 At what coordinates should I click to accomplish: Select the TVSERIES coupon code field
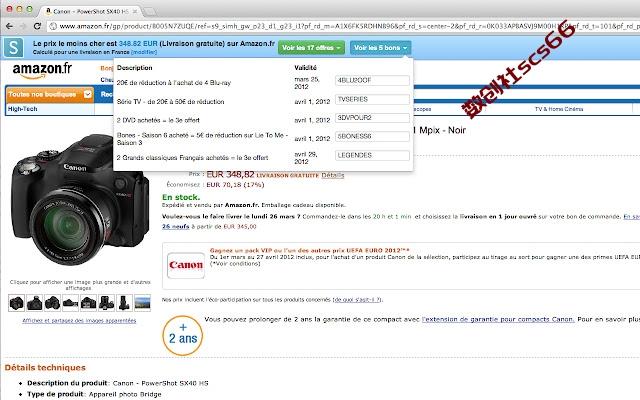click(x=372, y=99)
